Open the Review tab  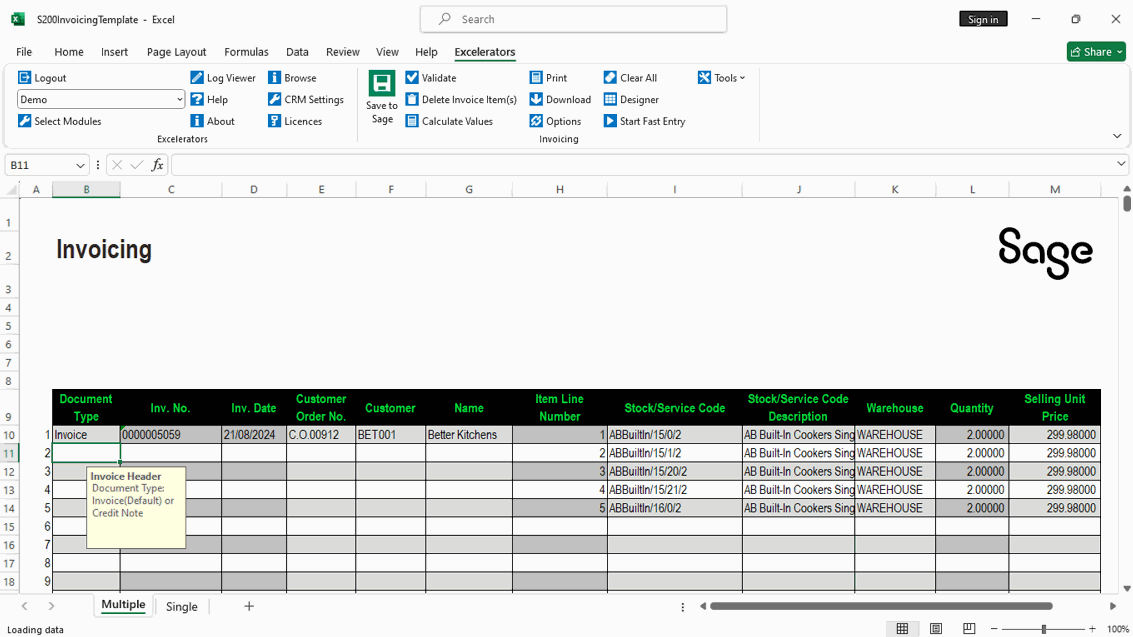point(343,52)
